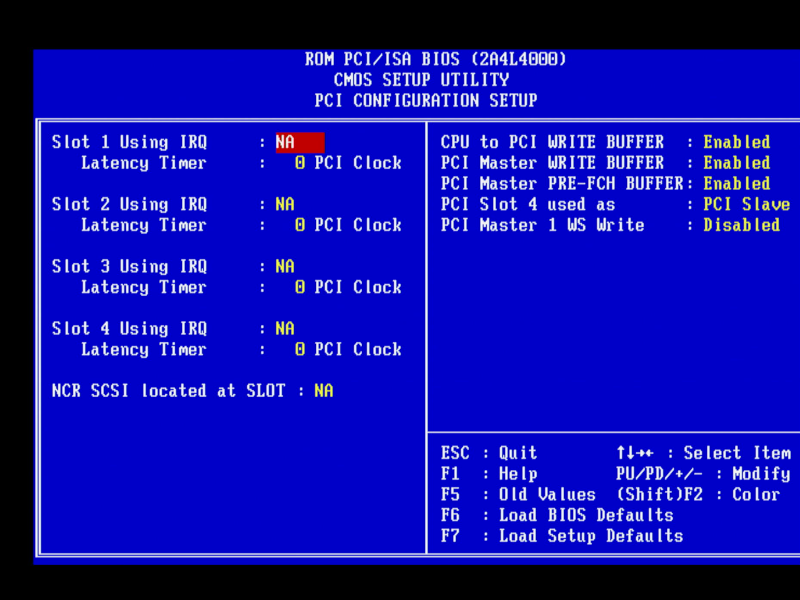Select Slot 2 Latency Timer value
The height and width of the screenshot is (600, 800).
347,225
